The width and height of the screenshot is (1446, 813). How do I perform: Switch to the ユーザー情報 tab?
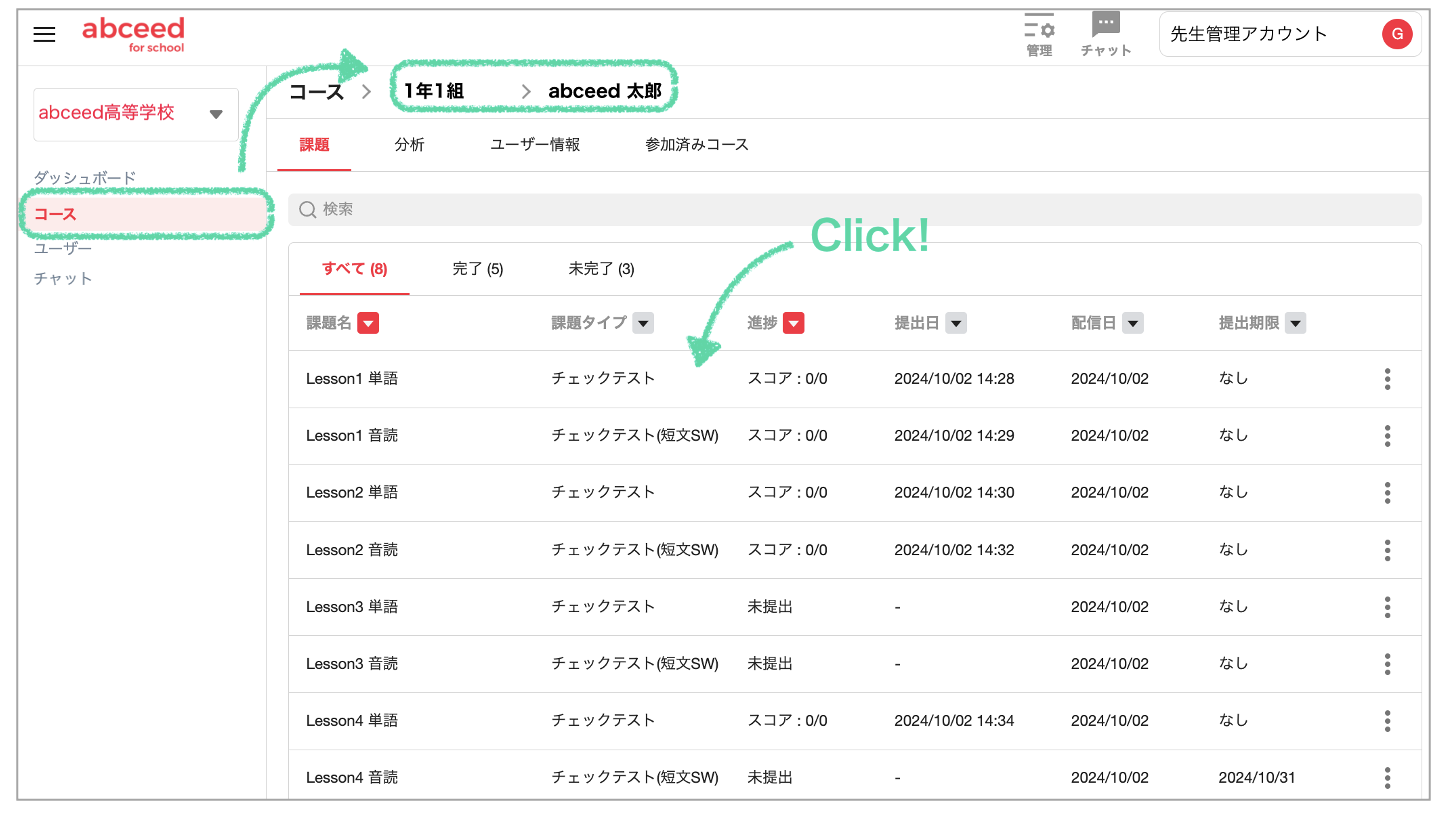pyautogui.click(x=535, y=145)
